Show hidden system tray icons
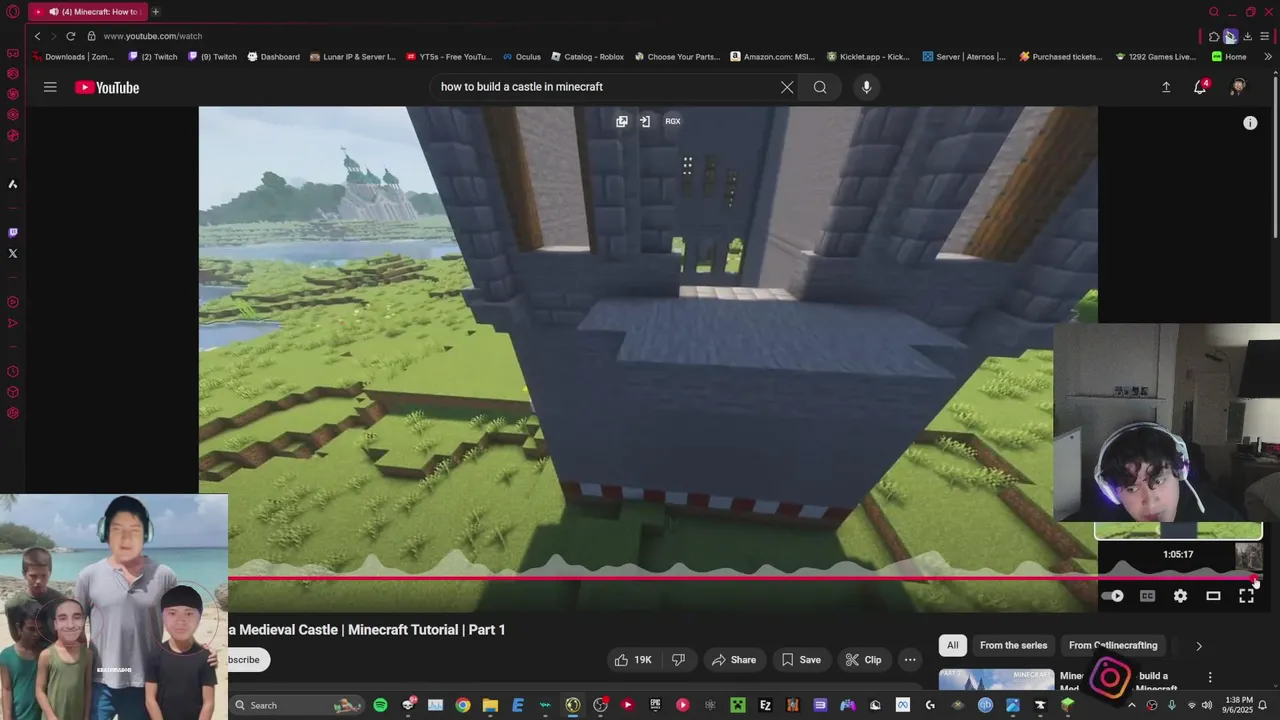The width and height of the screenshot is (1280, 720). [x=1132, y=705]
